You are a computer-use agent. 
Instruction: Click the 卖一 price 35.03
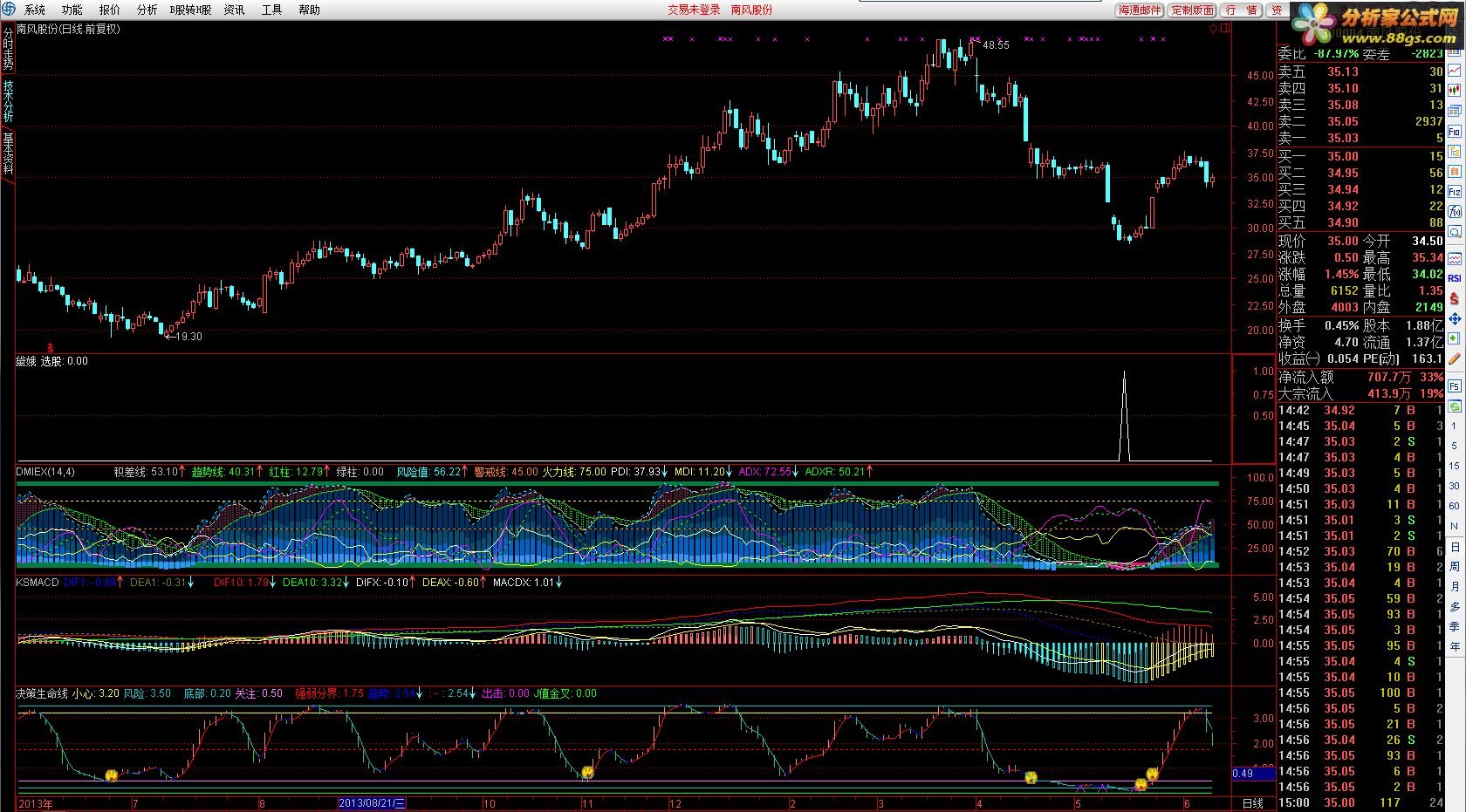coord(1343,138)
